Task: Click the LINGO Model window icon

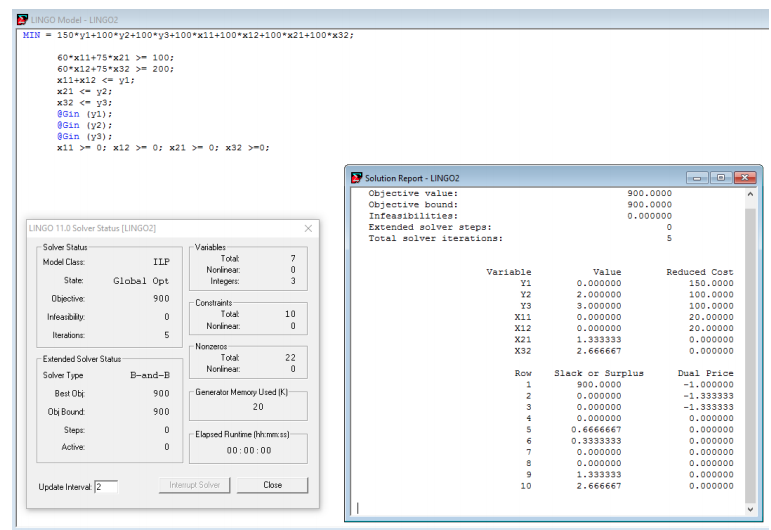Action: [x=23, y=20]
